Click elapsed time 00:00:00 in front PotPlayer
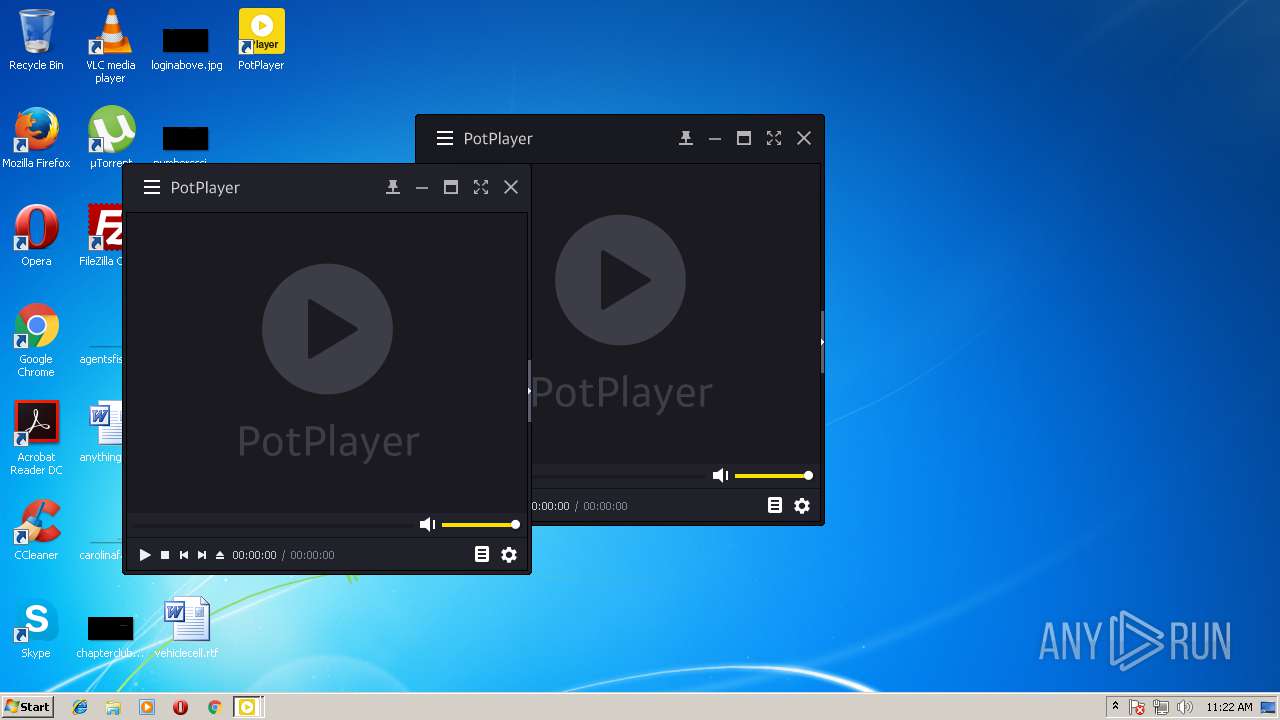 pyautogui.click(x=254, y=555)
